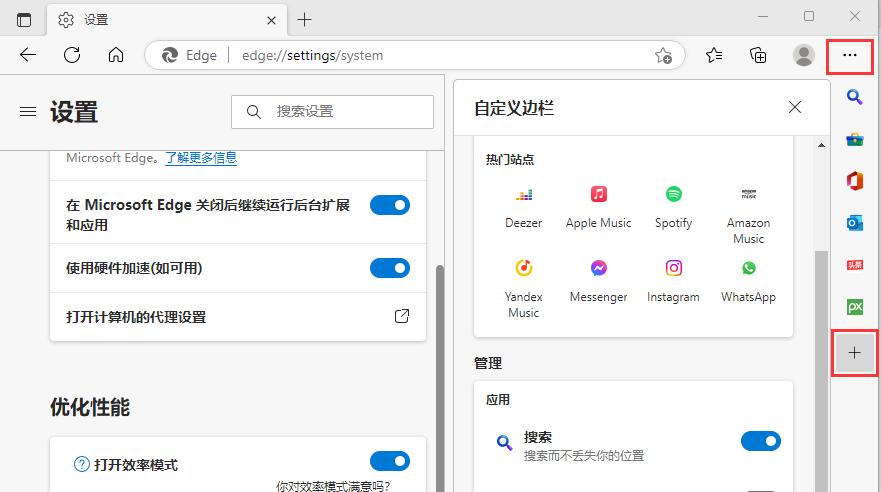Viewport: 881px width, 492px height.
Task: Open sidebar Outlook icon
Action: click(855, 223)
